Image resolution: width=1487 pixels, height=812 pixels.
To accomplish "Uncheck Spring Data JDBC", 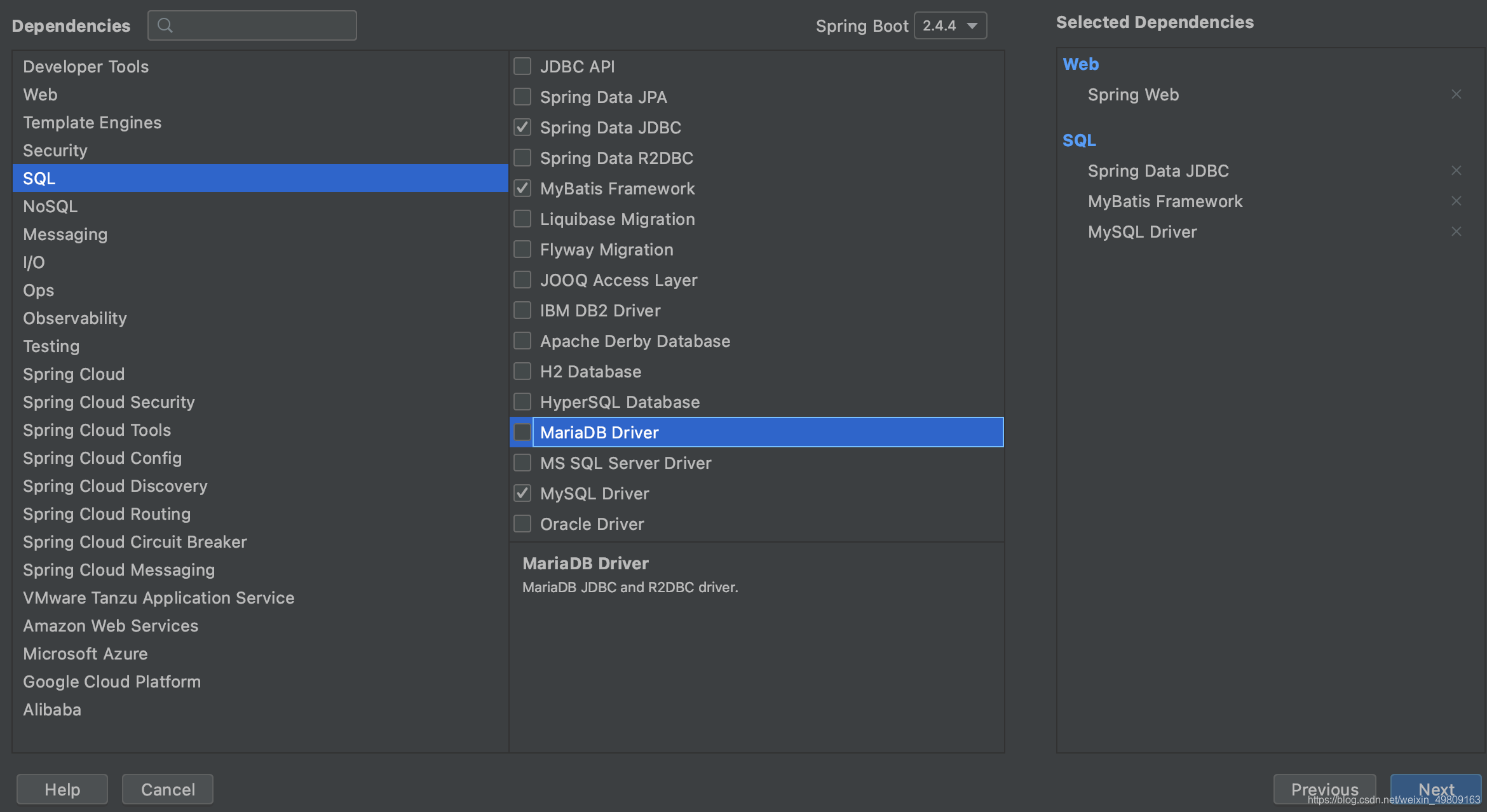I will point(522,127).
